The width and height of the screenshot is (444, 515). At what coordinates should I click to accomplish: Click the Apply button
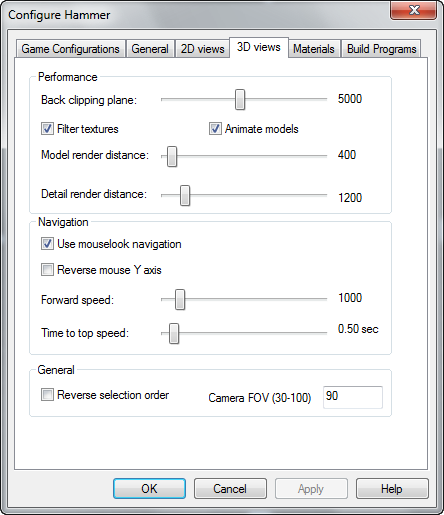(311, 489)
